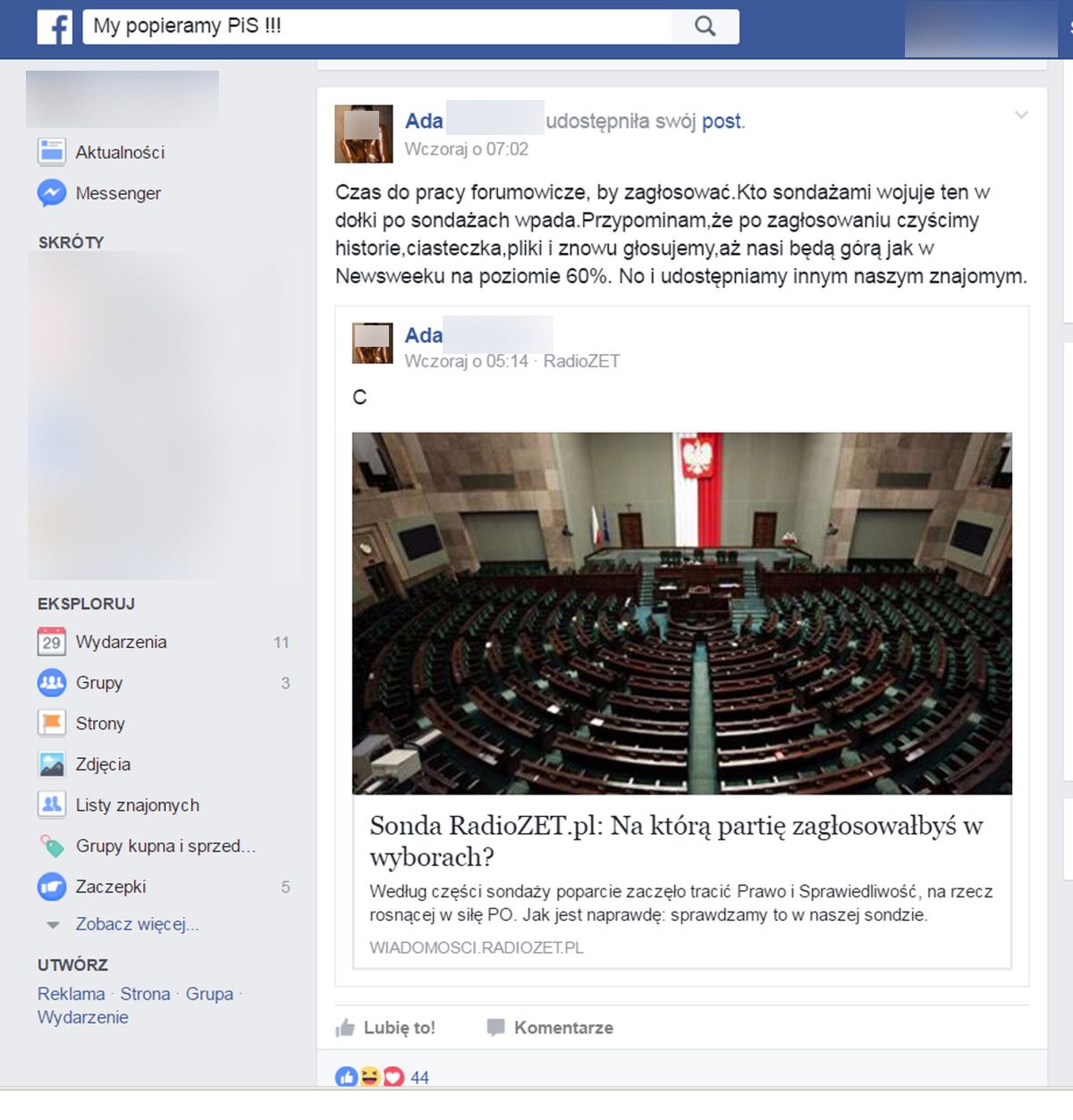The width and height of the screenshot is (1073, 1120).
Task: Open the Grupy icon in sidebar
Action: point(53,683)
